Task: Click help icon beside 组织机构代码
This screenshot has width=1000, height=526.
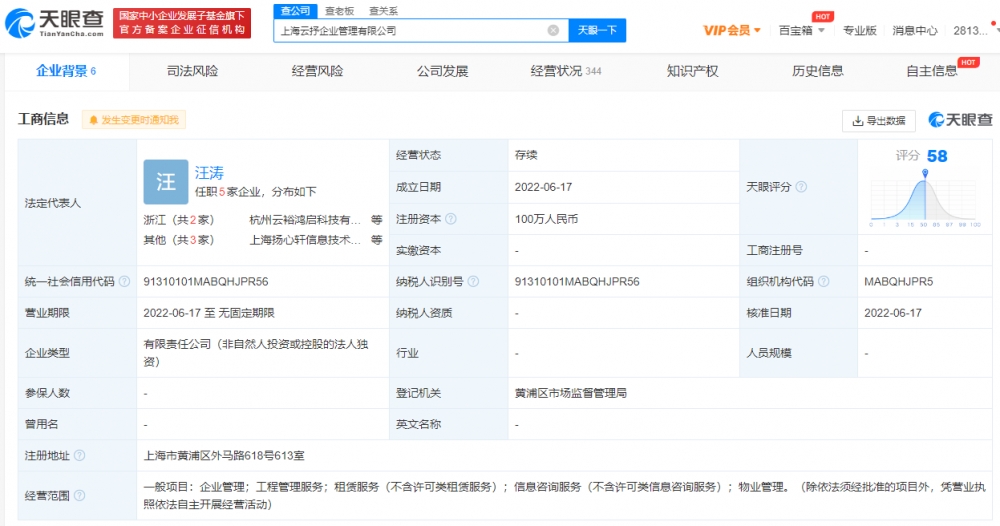Action: [823, 281]
